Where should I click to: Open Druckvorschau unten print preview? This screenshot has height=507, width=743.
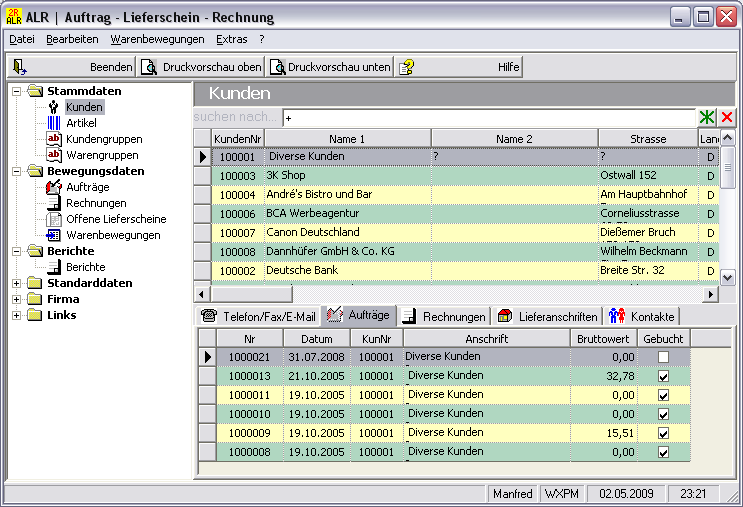click(330, 67)
